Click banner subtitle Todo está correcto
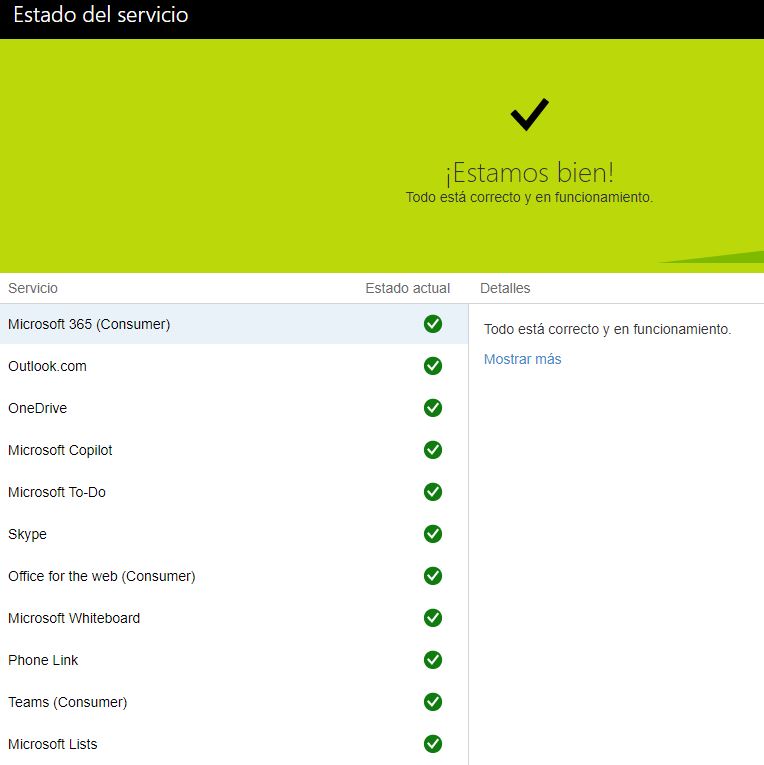Image resolution: width=764 pixels, height=765 pixels. 529,197
